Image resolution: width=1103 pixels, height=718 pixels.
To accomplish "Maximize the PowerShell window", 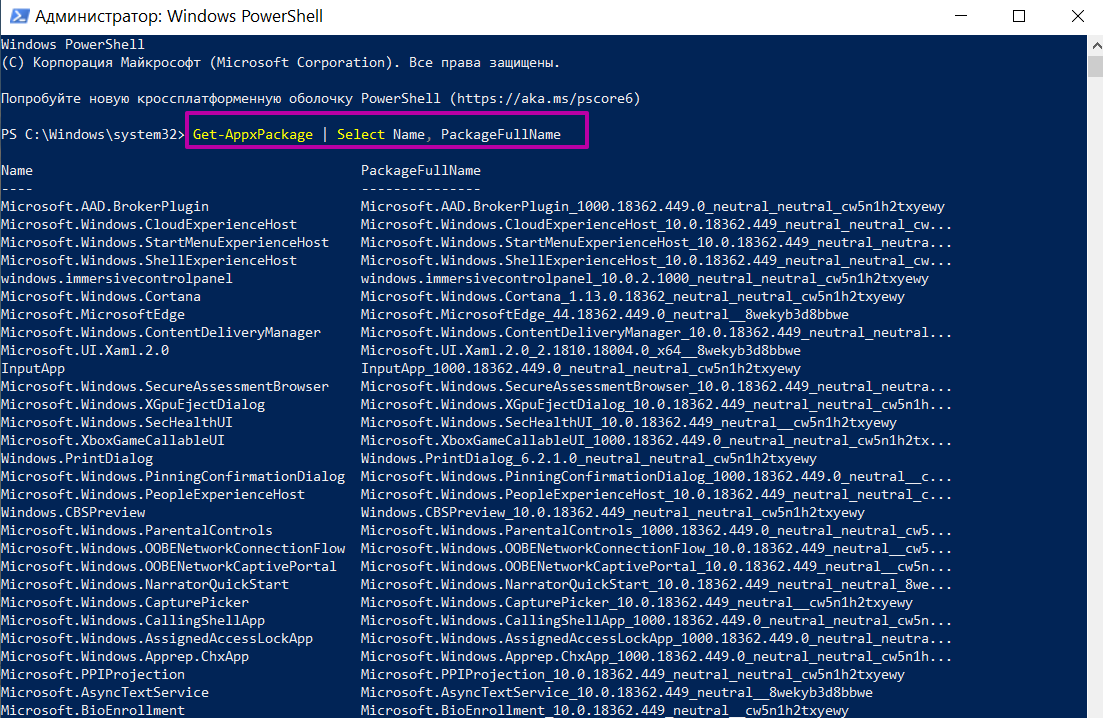I will 1019,16.
